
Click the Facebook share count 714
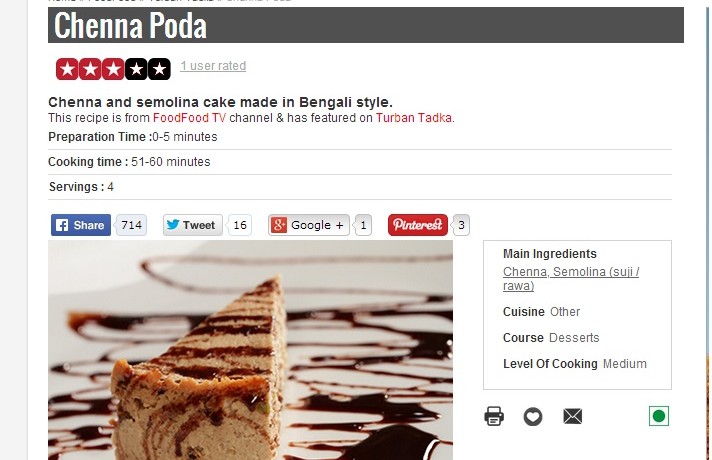click(x=131, y=225)
